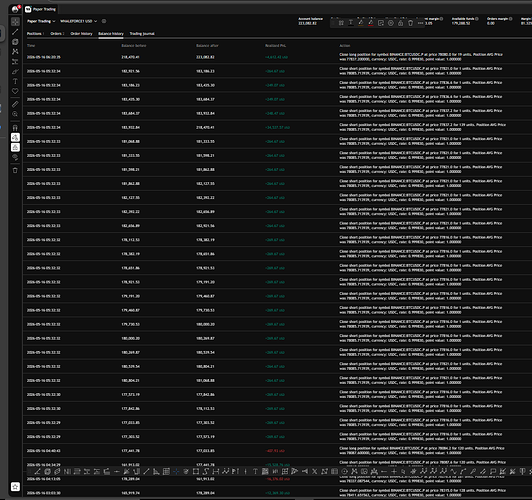The height and width of the screenshot is (500, 532).
Task: Click the star favorites button at bottom-left
Action: [15, 487]
